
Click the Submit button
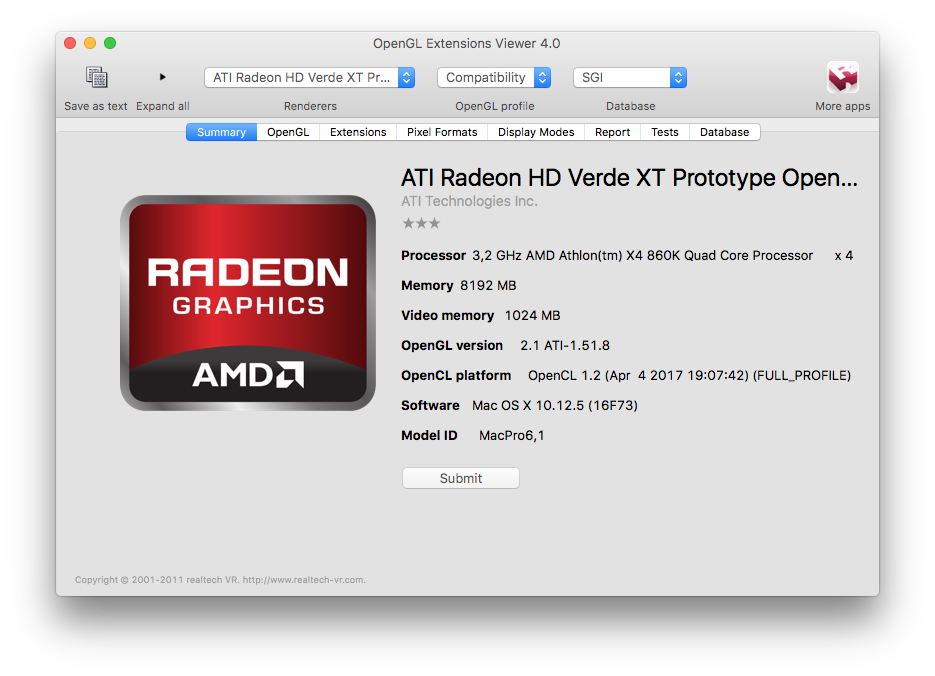[x=460, y=478]
